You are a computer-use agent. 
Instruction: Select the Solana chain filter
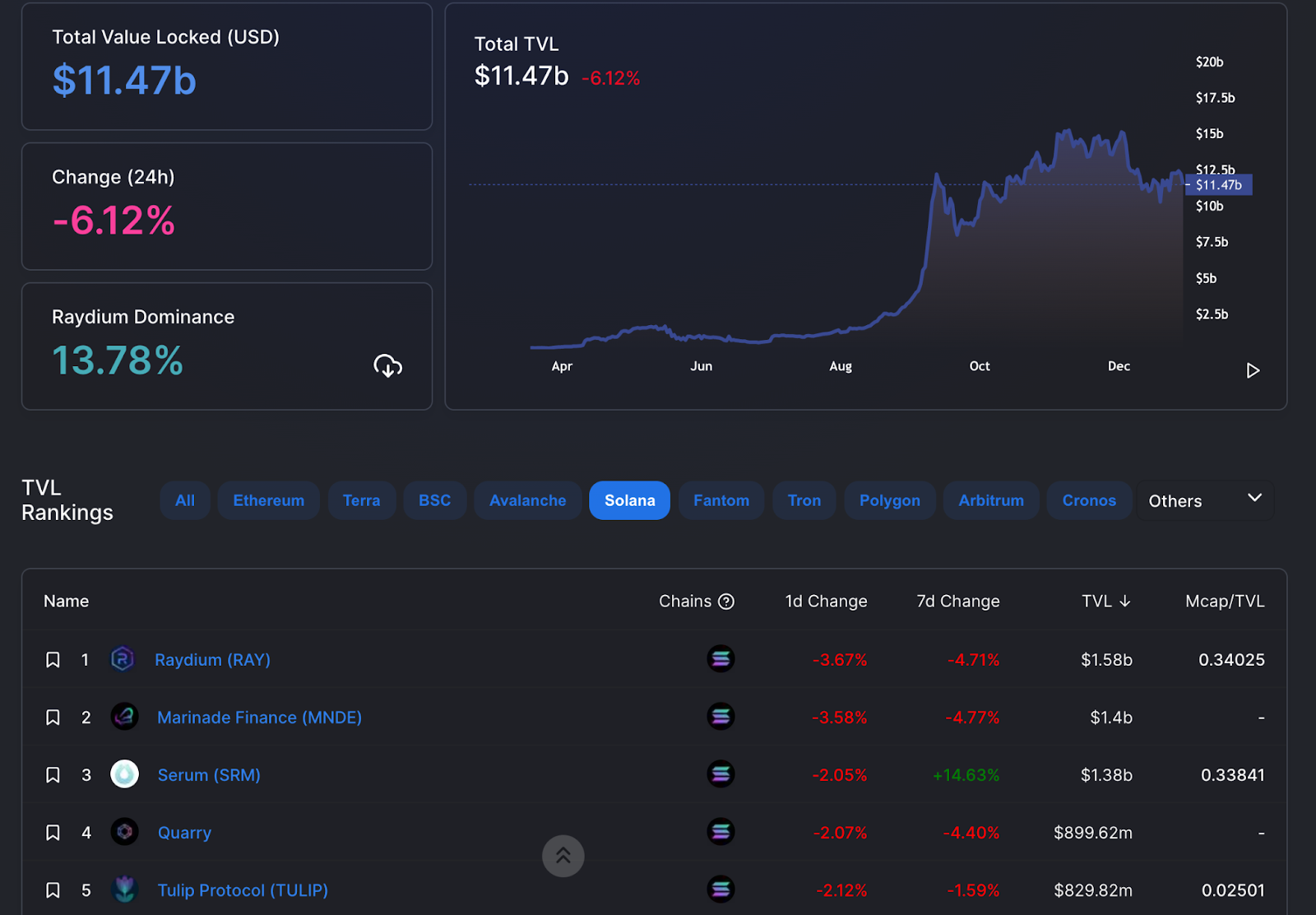click(x=630, y=500)
